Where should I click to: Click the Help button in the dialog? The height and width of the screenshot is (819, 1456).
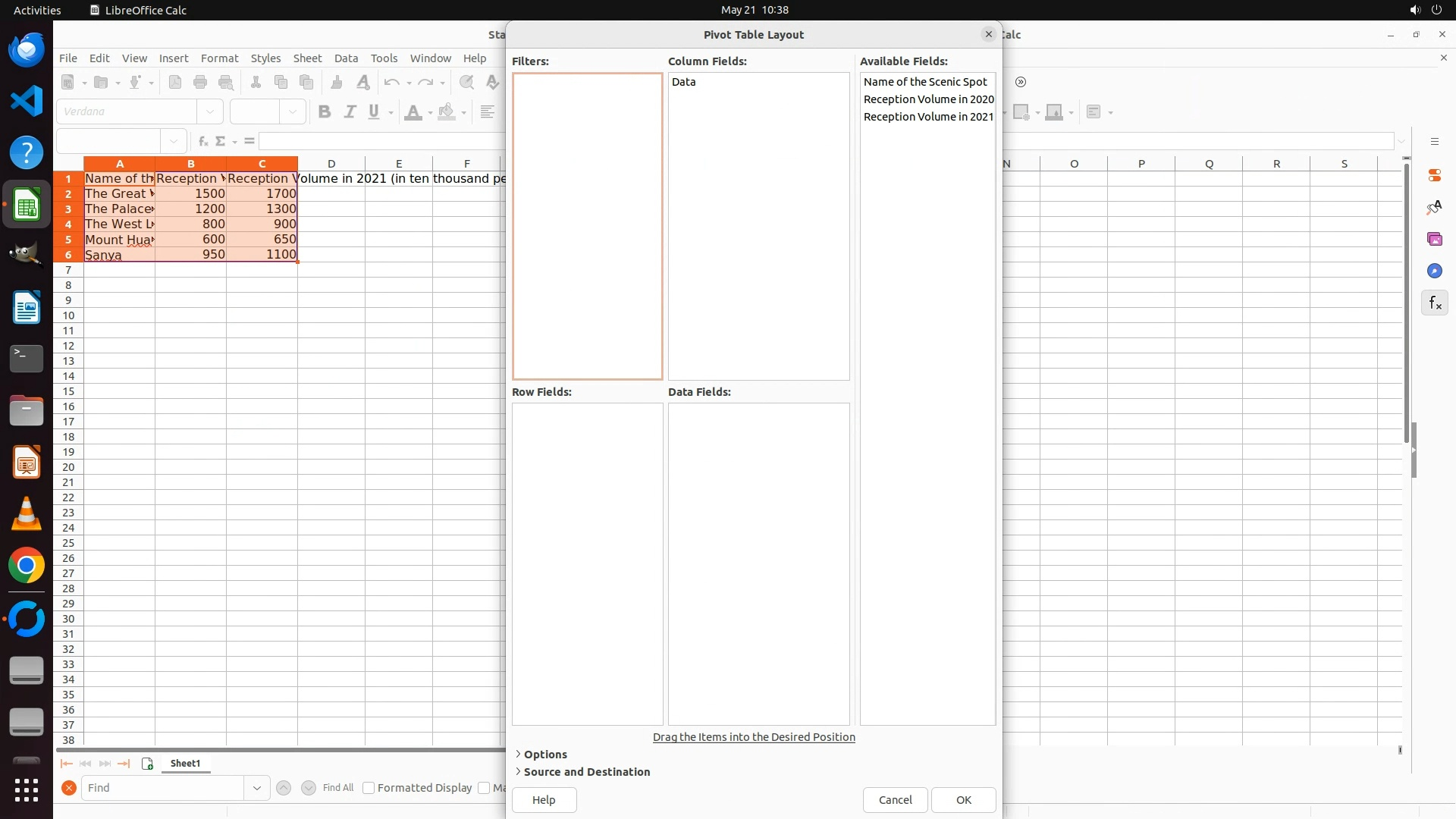544,800
